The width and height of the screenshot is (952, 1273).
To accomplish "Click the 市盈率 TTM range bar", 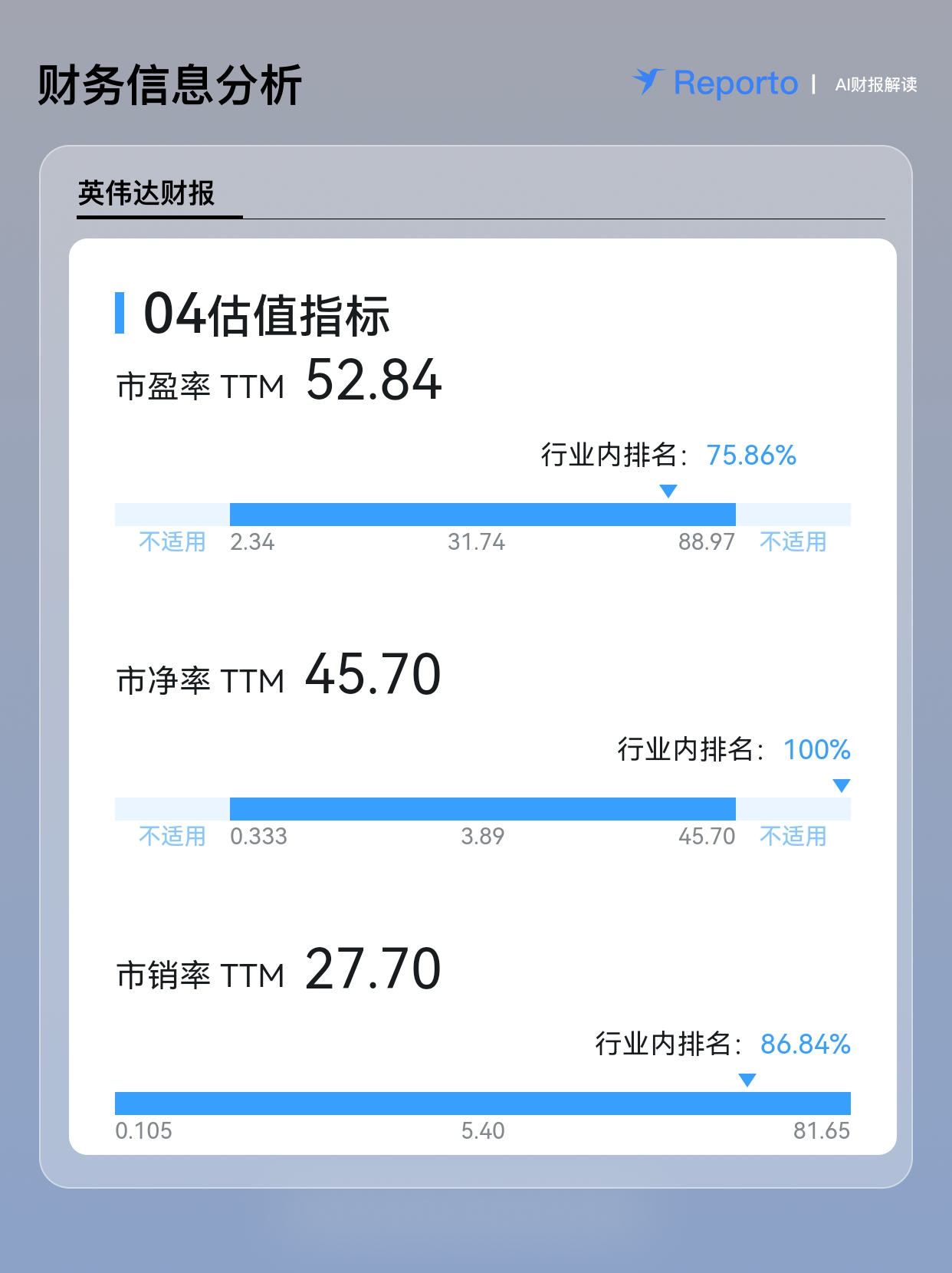I will click(x=483, y=515).
